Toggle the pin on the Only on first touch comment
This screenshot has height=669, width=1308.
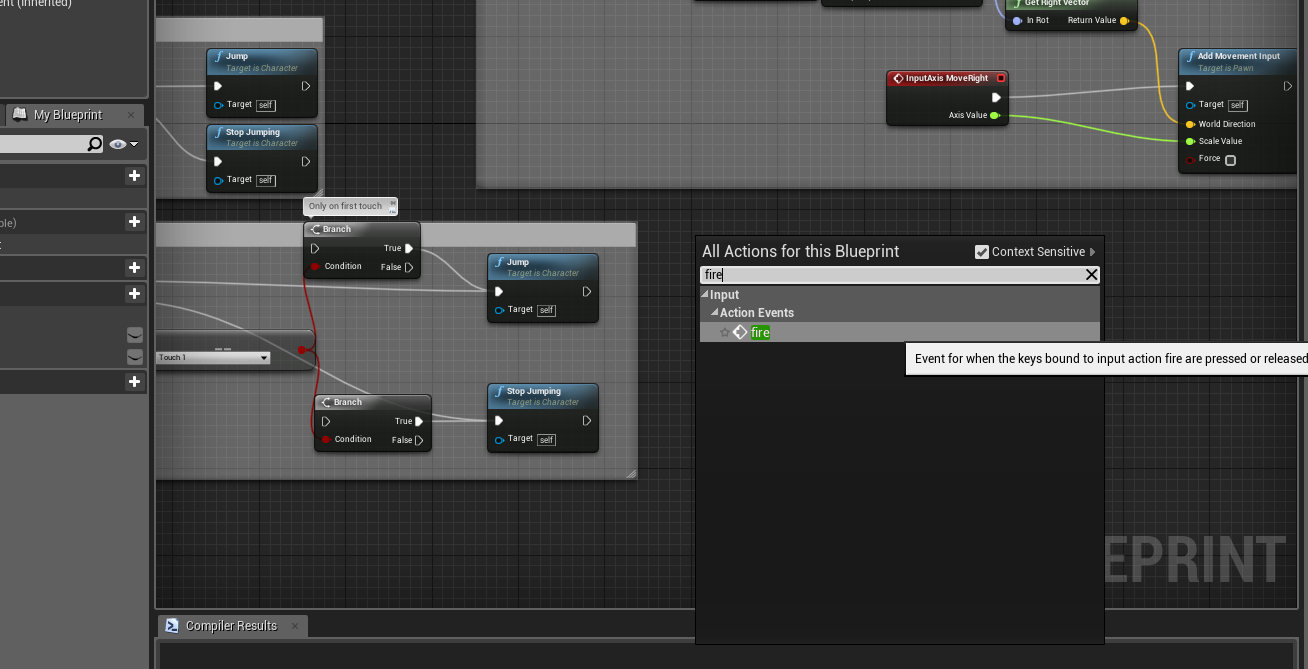tap(390, 205)
